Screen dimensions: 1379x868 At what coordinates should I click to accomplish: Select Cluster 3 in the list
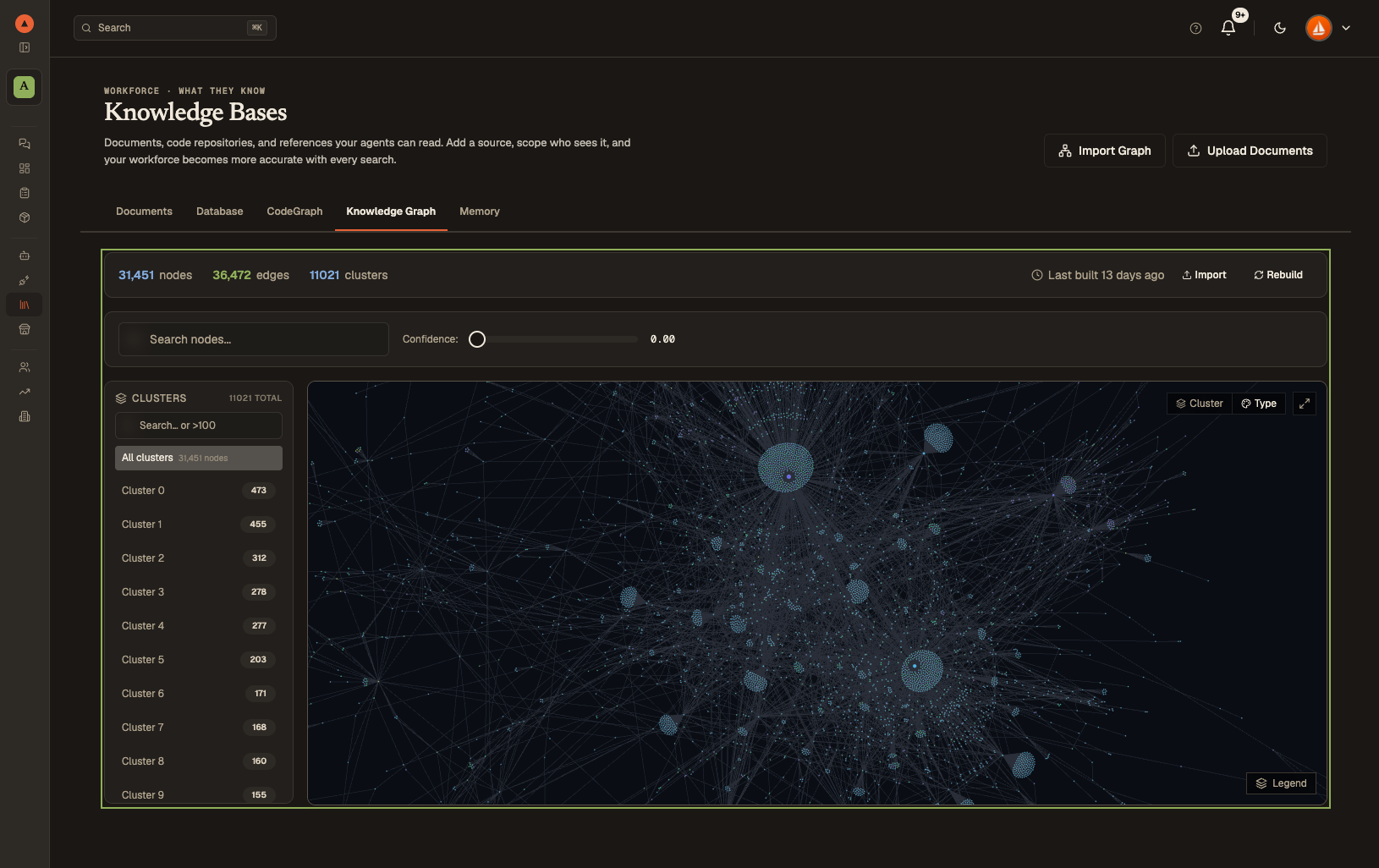click(199, 592)
